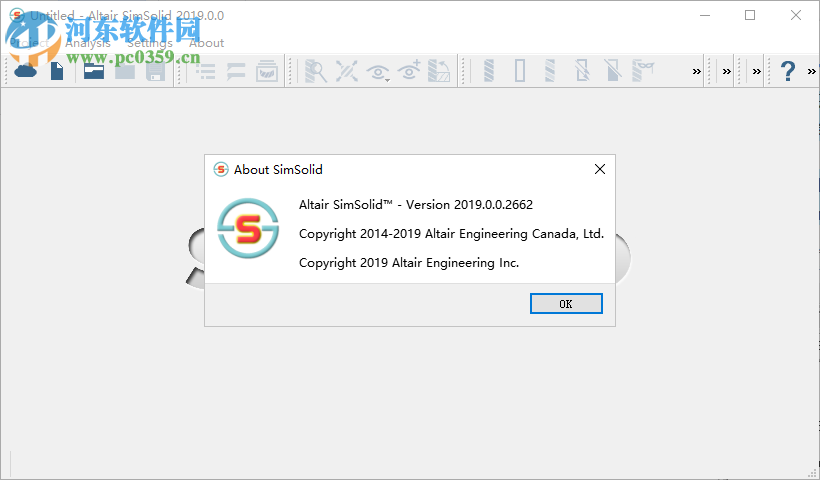820x480 pixels.
Task: Click the hatched part with curved arrow icon
Action: click(439, 71)
